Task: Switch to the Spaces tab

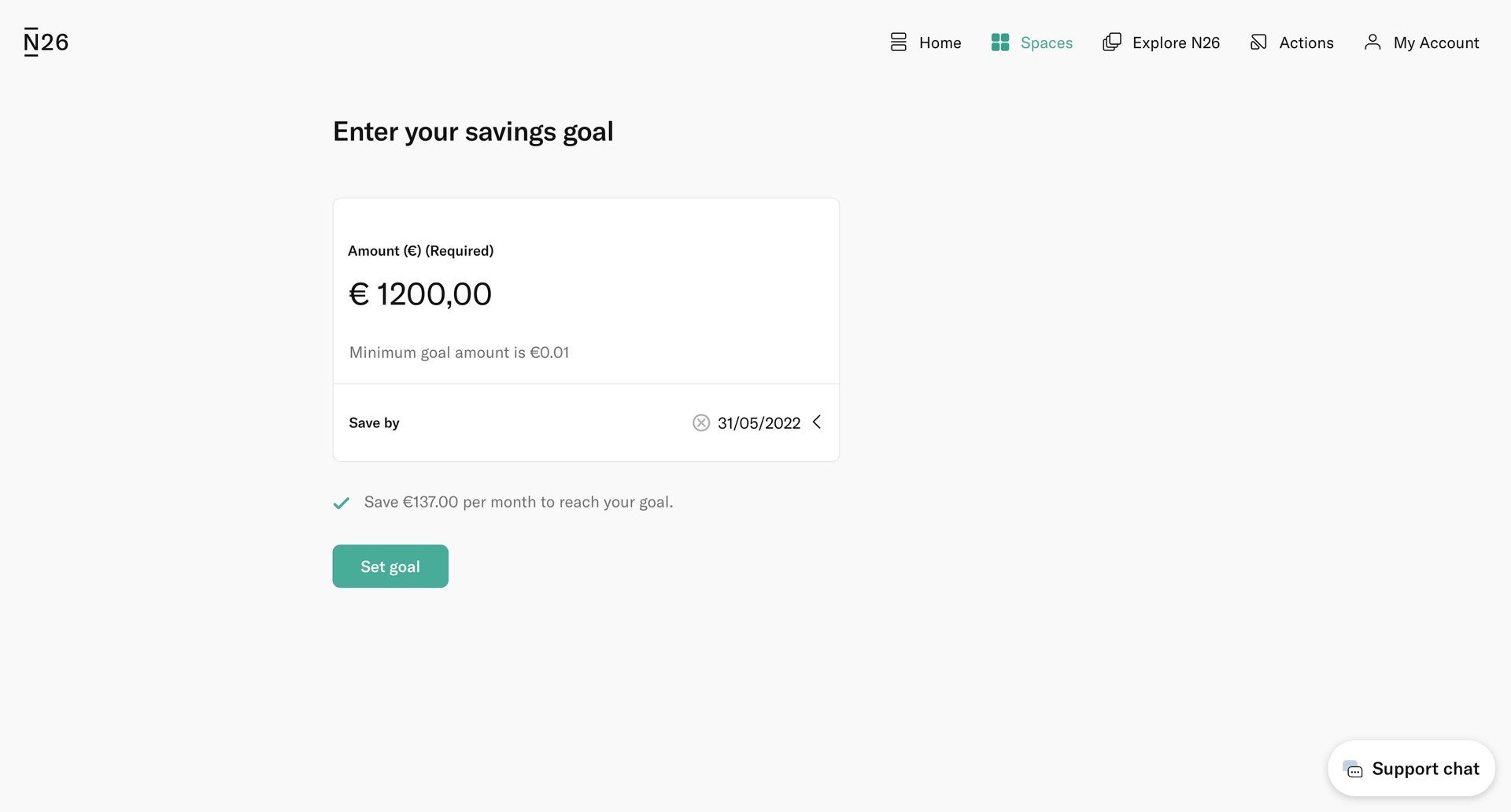Action: pos(1046,42)
